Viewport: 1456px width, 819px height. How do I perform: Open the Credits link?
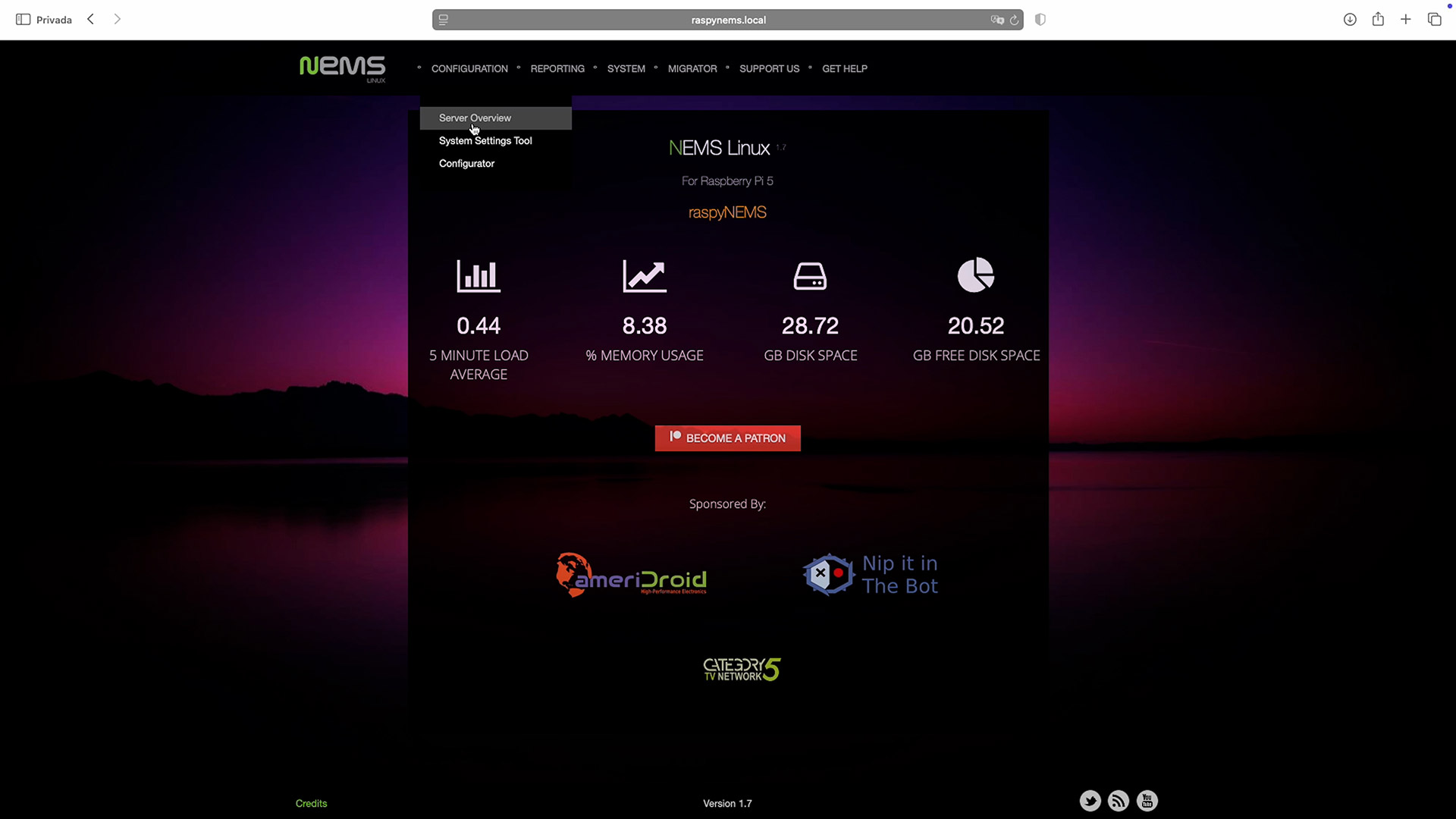tap(311, 804)
